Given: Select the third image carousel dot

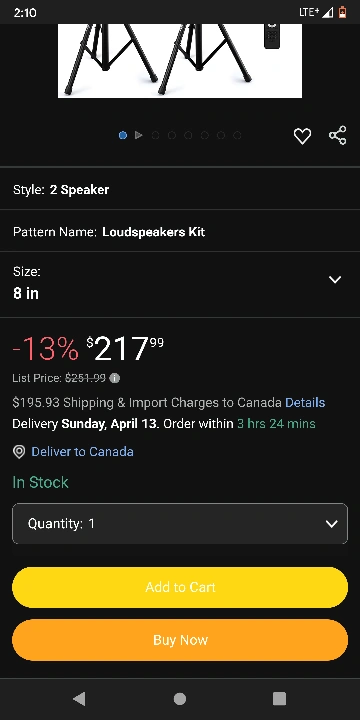Looking at the screenshot, I should point(155,135).
